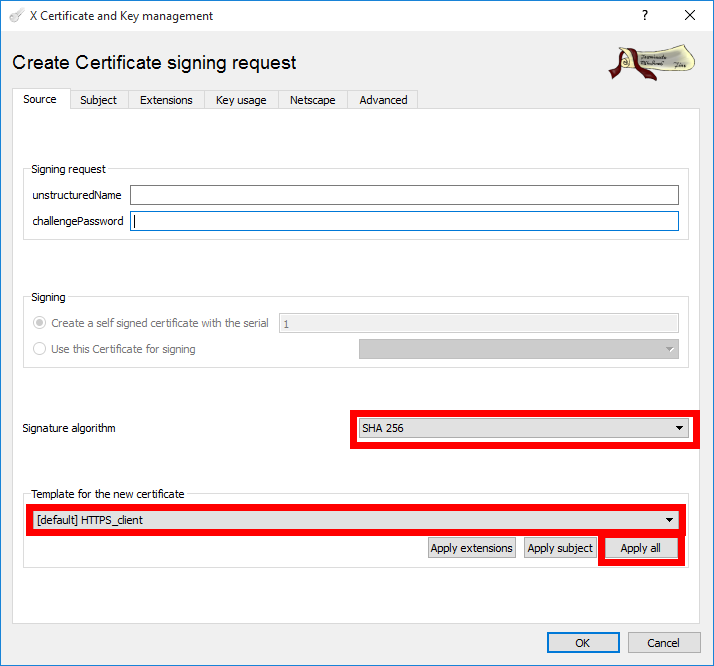Image resolution: width=714 pixels, height=666 pixels.
Task: Open the Extensions tab
Action: [x=166, y=100]
